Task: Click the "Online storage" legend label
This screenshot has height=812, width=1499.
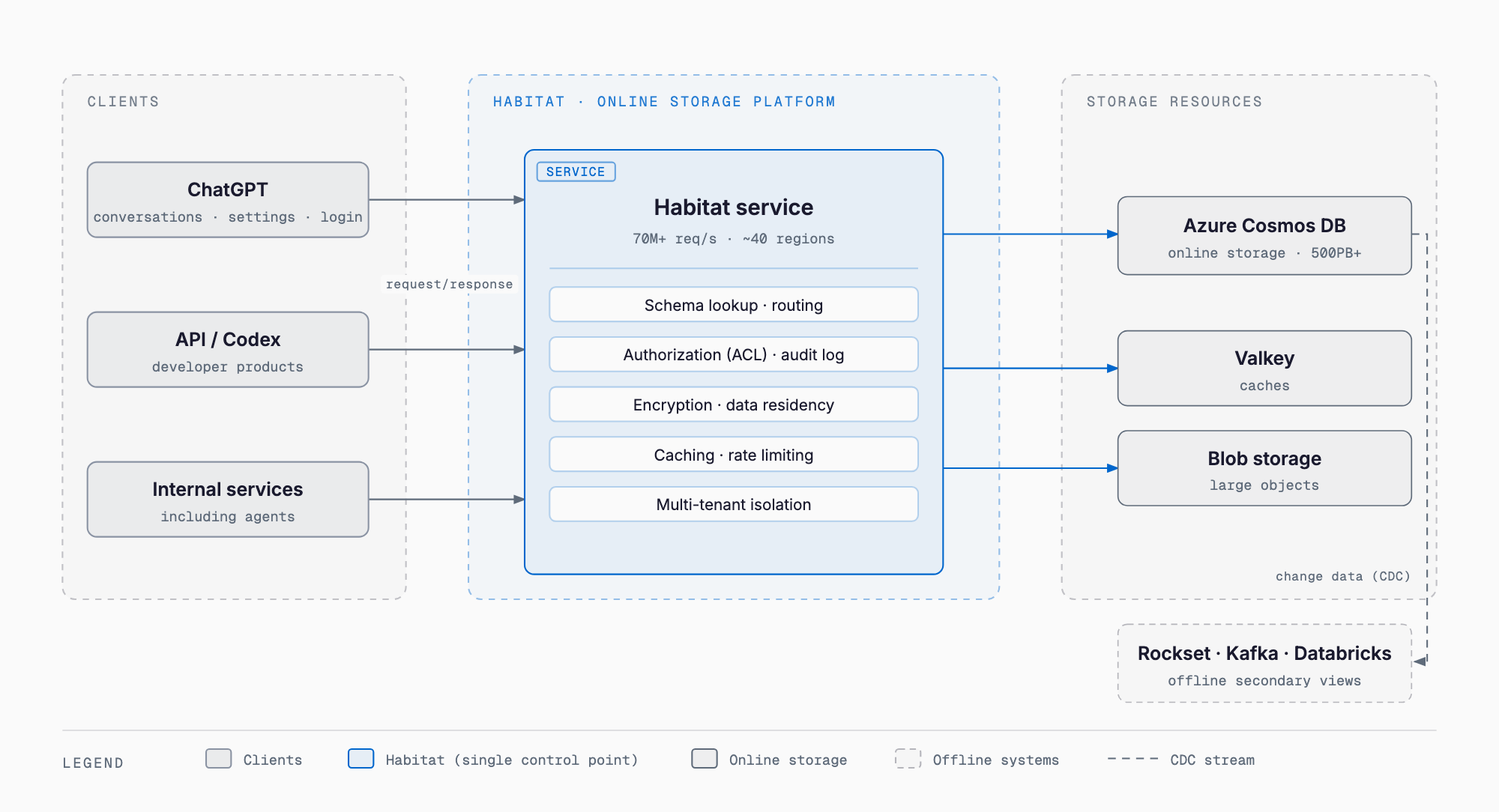Action: [788, 760]
